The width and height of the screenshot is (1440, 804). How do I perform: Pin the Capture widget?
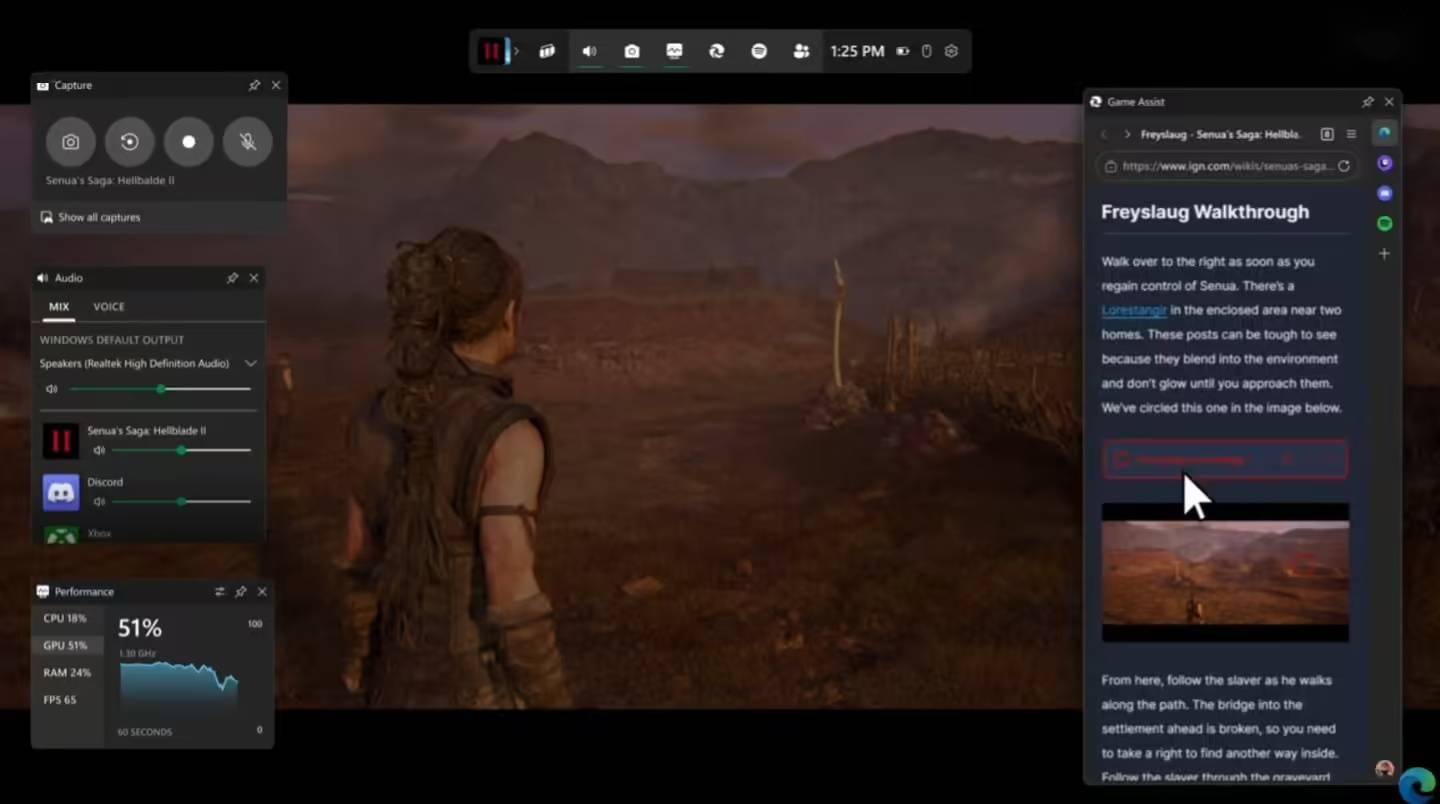[254, 86]
